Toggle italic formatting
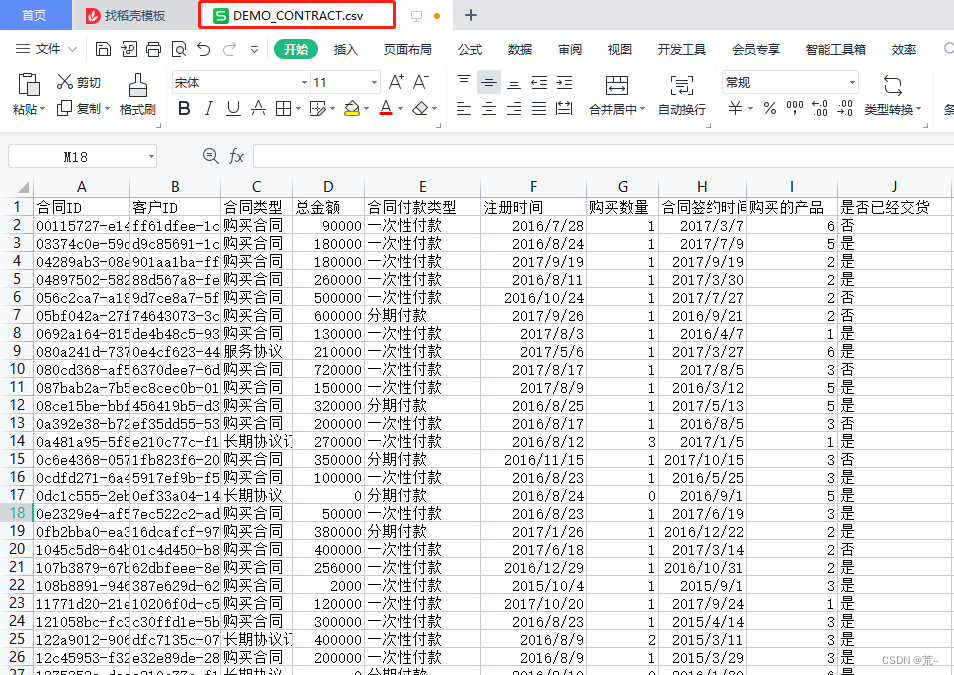Screen dimensions: 954x675 208,108
